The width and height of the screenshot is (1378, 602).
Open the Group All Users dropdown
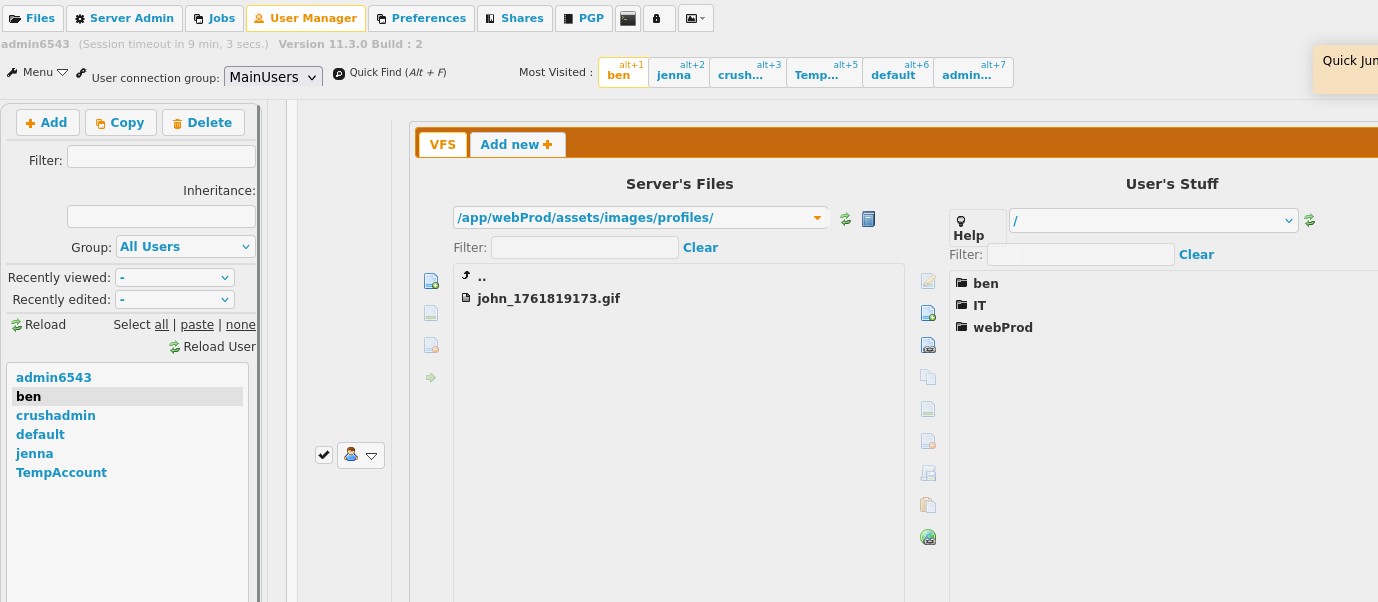185,247
